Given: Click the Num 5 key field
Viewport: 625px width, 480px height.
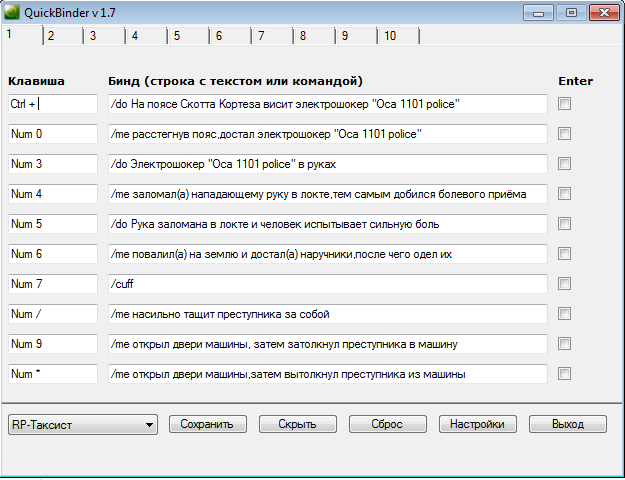Looking at the screenshot, I should pyautogui.click(x=53, y=224).
